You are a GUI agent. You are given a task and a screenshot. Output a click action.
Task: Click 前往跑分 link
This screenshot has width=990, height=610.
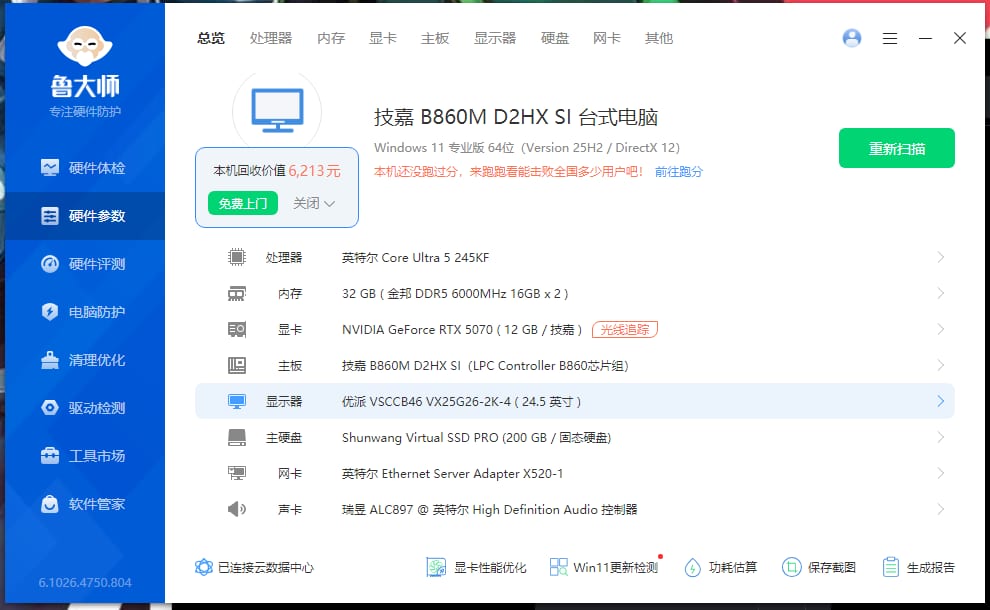pos(678,172)
